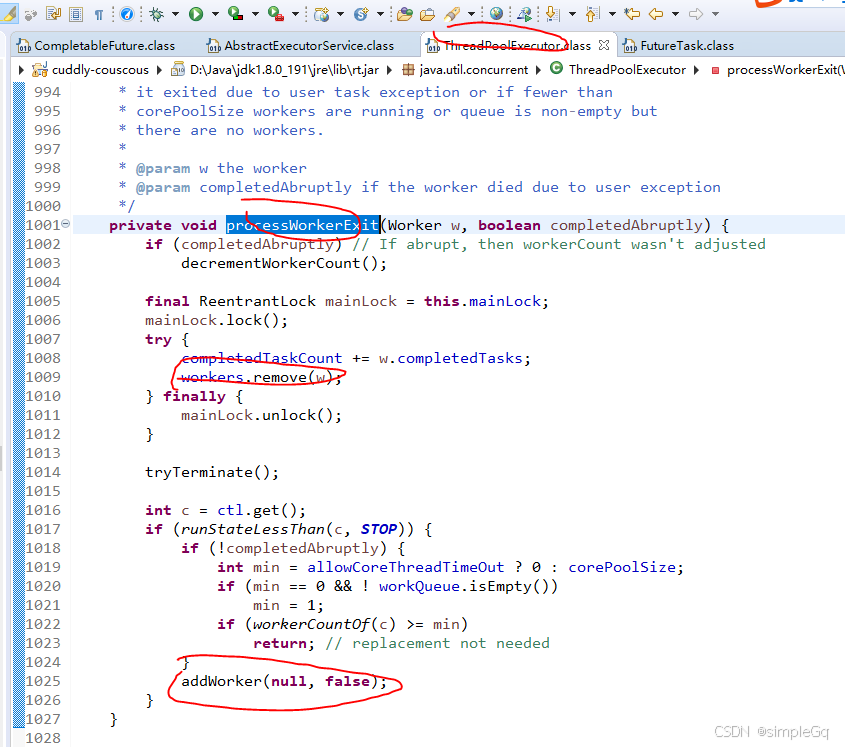The width and height of the screenshot is (845, 747).
Task: Open Run configurations dropdown arrow
Action: (215, 14)
